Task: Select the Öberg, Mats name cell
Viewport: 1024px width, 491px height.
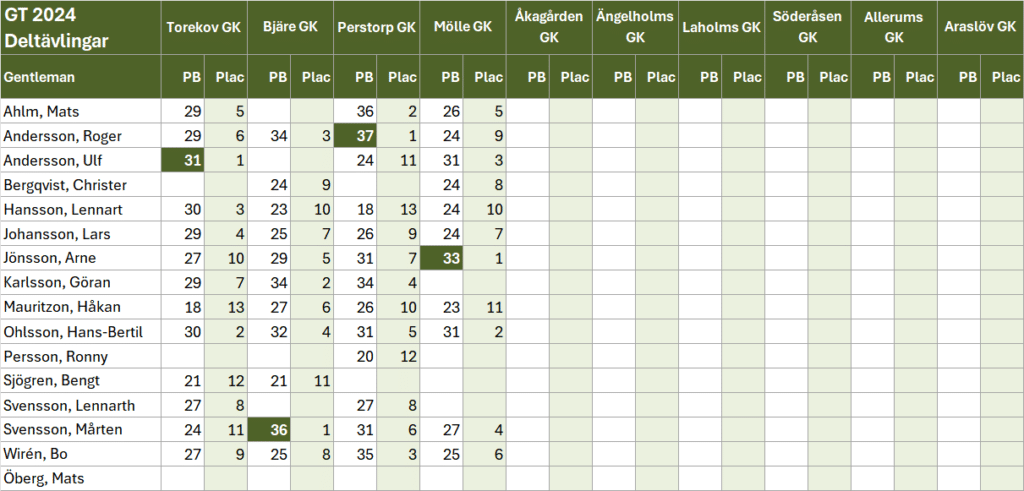Action: [x=80, y=478]
